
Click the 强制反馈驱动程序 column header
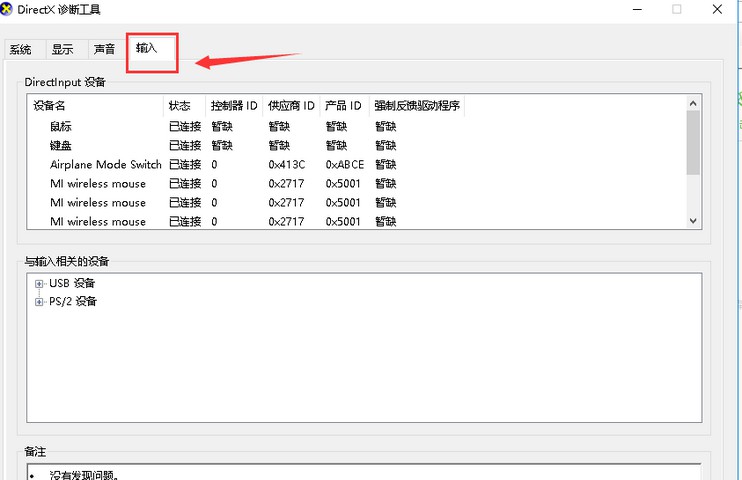coord(416,106)
